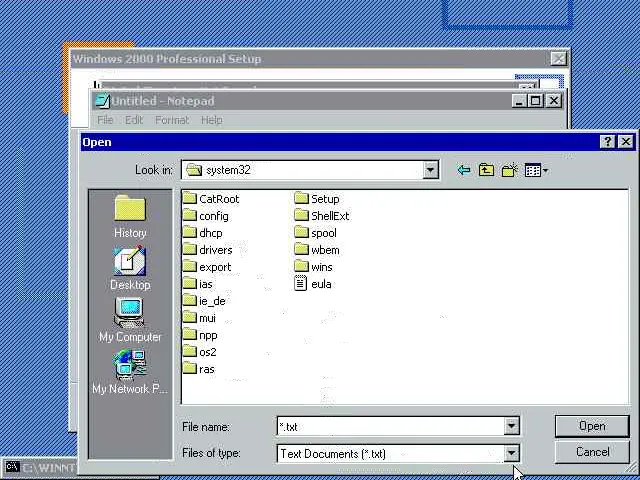Image resolution: width=640 pixels, height=480 pixels.
Task: Open Notepad Edit menu
Action: [x=134, y=120]
